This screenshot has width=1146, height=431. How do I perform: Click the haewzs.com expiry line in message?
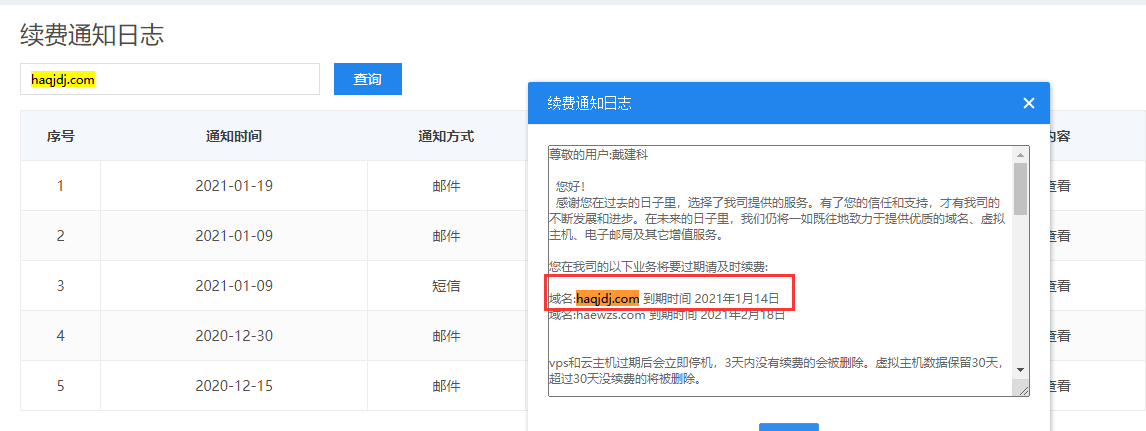pyautogui.click(x=666, y=316)
